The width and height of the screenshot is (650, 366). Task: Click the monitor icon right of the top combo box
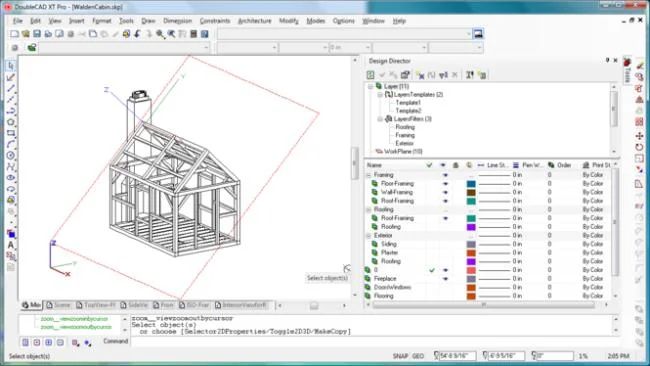[x=478, y=34]
